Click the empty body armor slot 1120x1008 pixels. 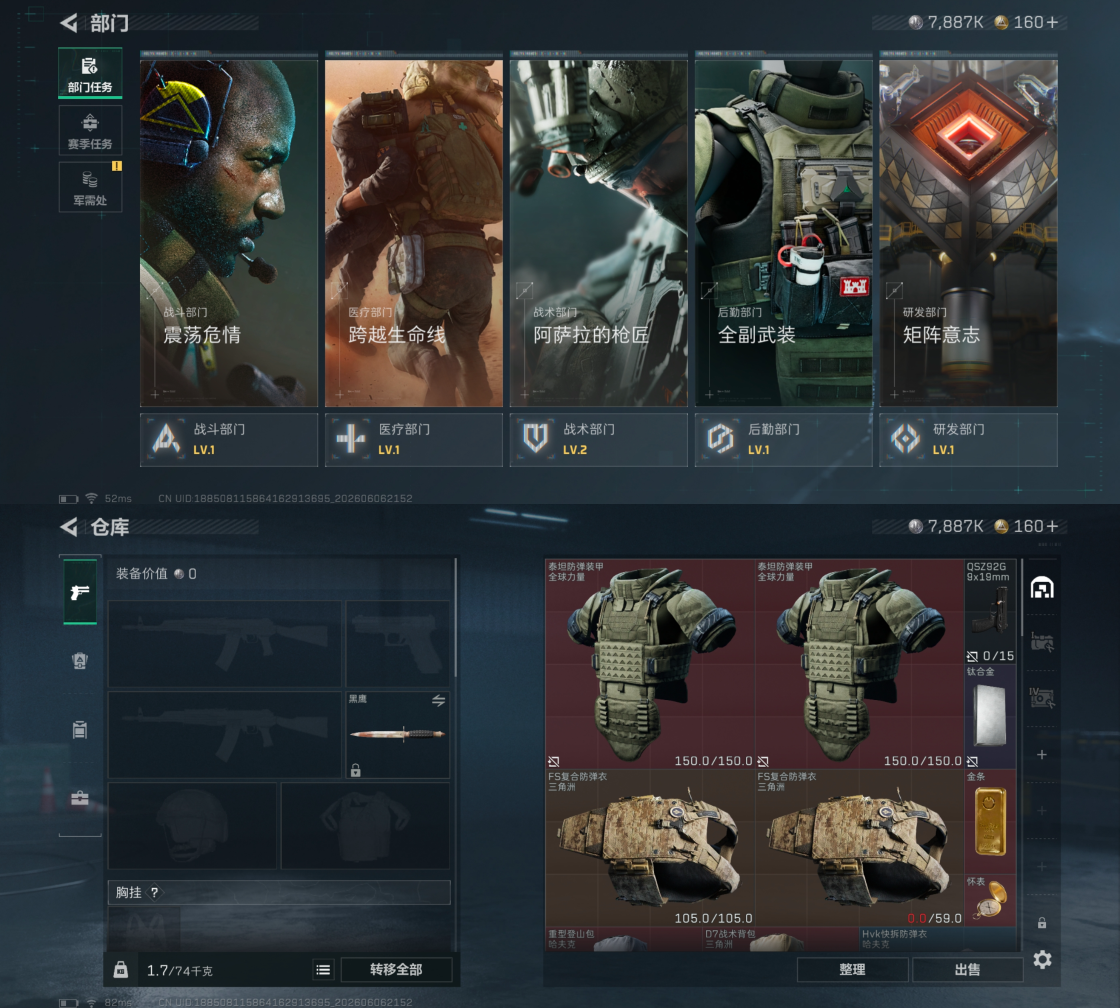pyautogui.click(x=366, y=825)
